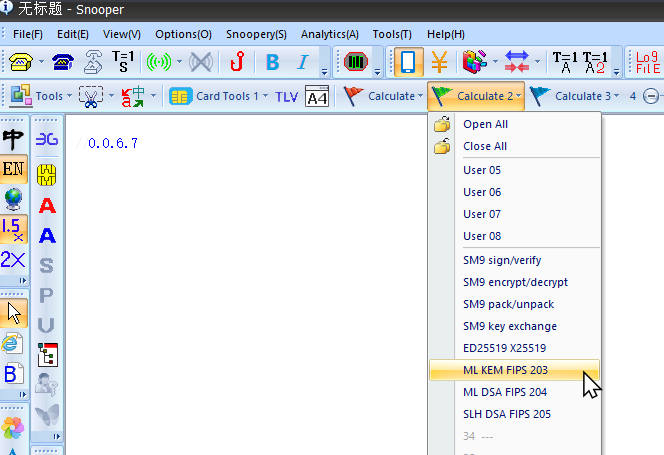Image resolution: width=664 pixels, height=455 pixels.
Task: Select ML KEM FIPS 203 menu entry
Action: tap(505, 370)
